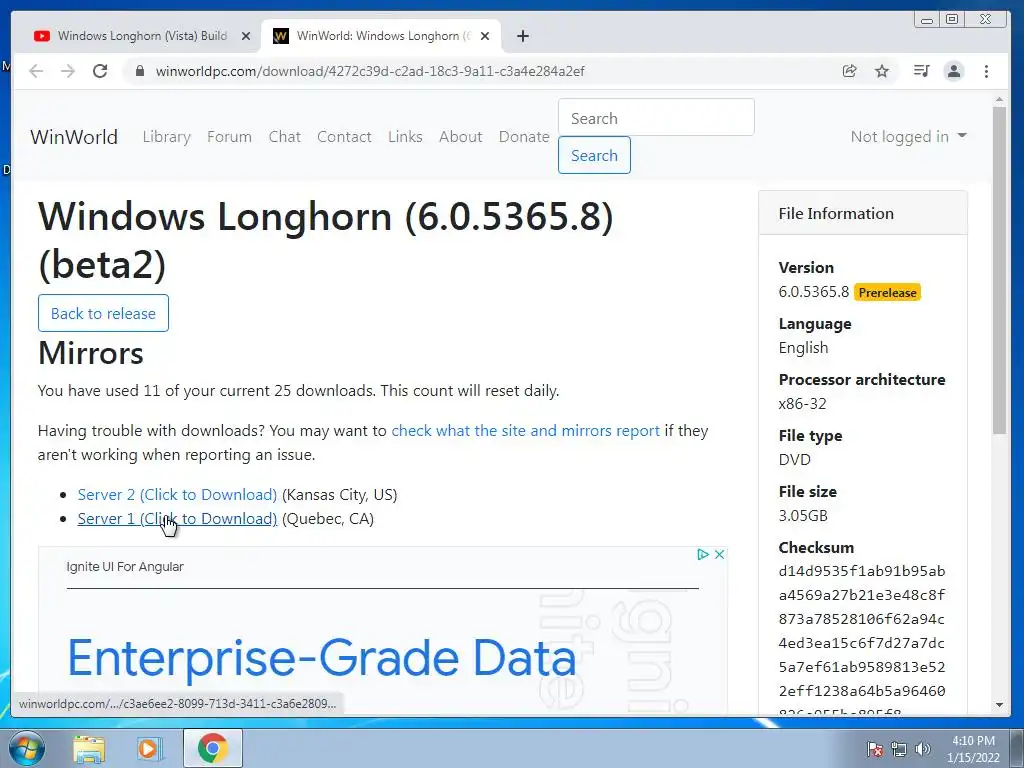Click the Ignite UI For Angular ad title
1024x768 pixels.
125,567
